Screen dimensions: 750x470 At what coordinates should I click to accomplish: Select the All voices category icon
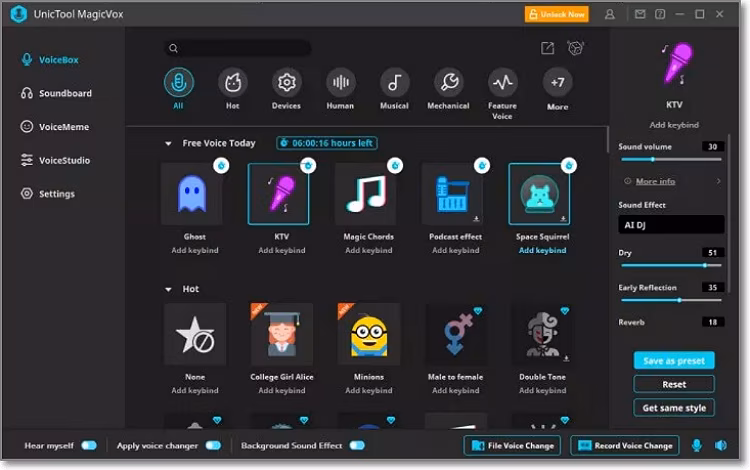tap(178, 82)
